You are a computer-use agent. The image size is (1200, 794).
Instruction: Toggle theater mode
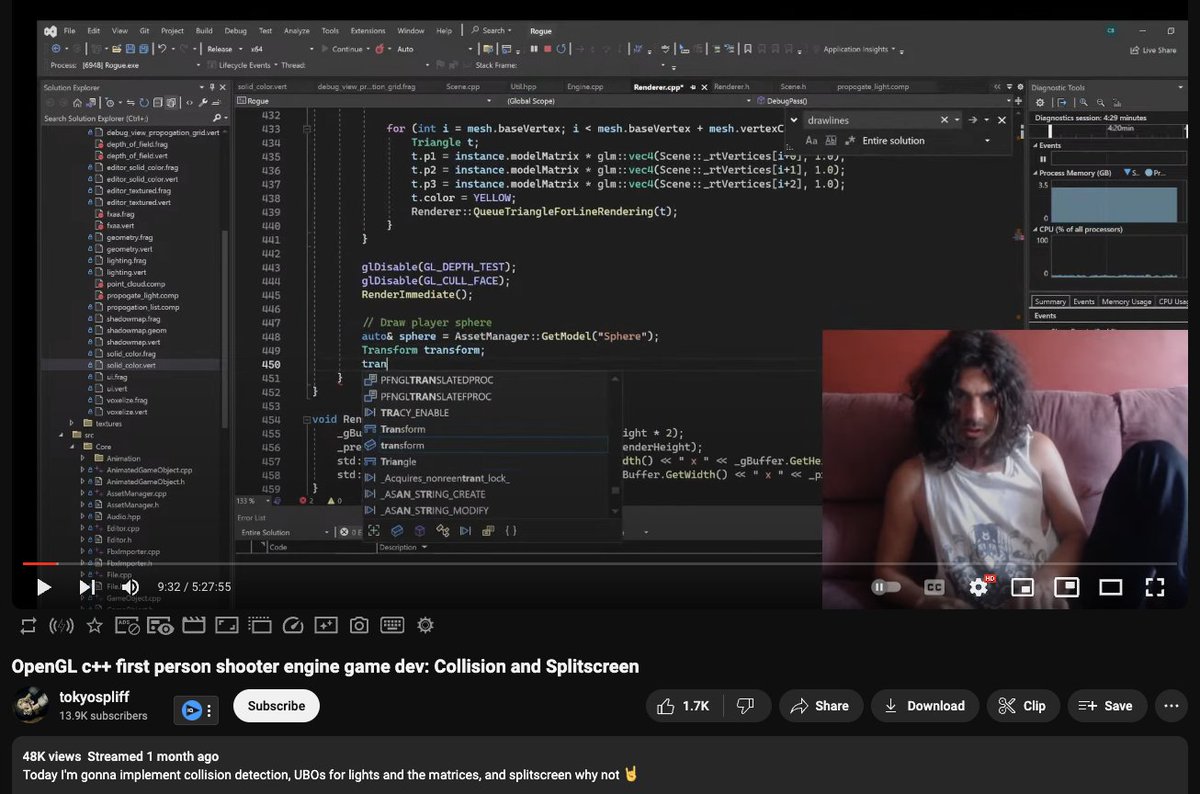coord(1111,587)
